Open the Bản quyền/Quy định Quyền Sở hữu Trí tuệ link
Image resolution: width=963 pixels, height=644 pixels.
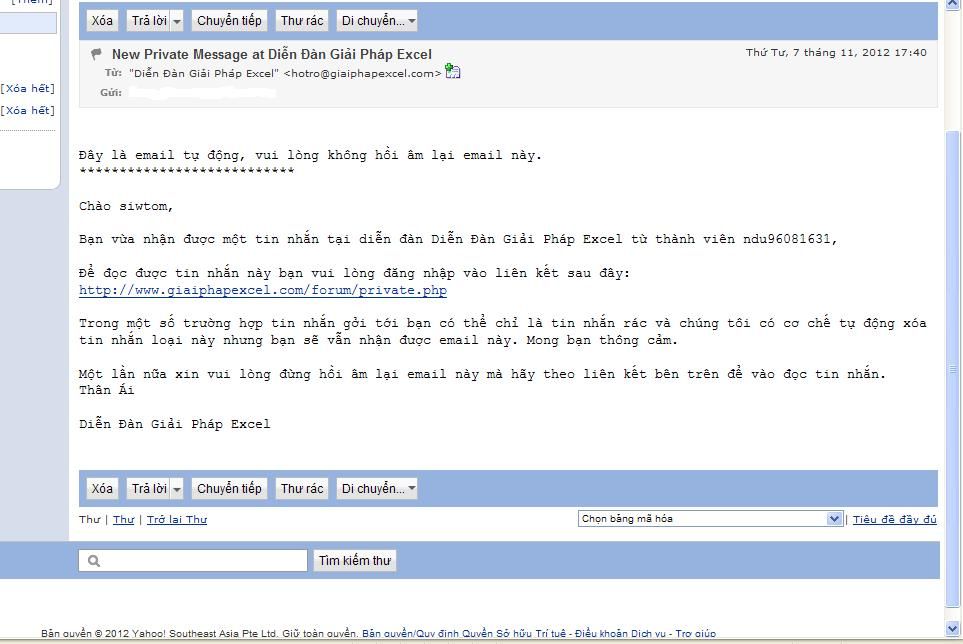pos(464,634)
